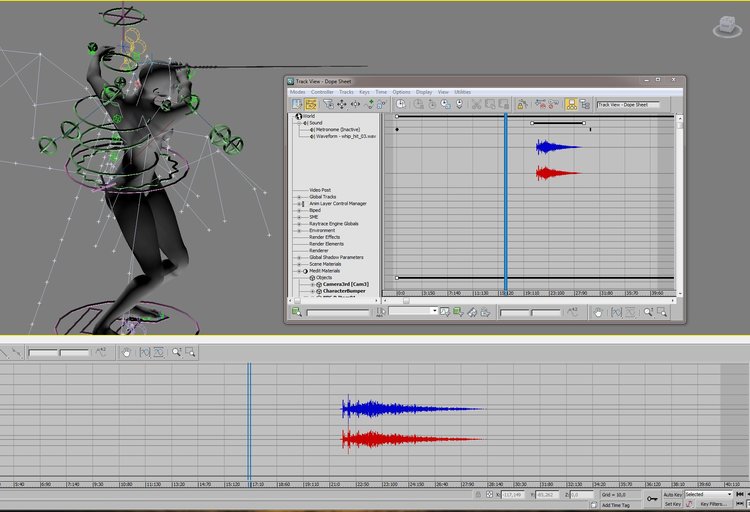Select the Slide Keys tool
Screen dimensions: 750x512
pos(355,104)
